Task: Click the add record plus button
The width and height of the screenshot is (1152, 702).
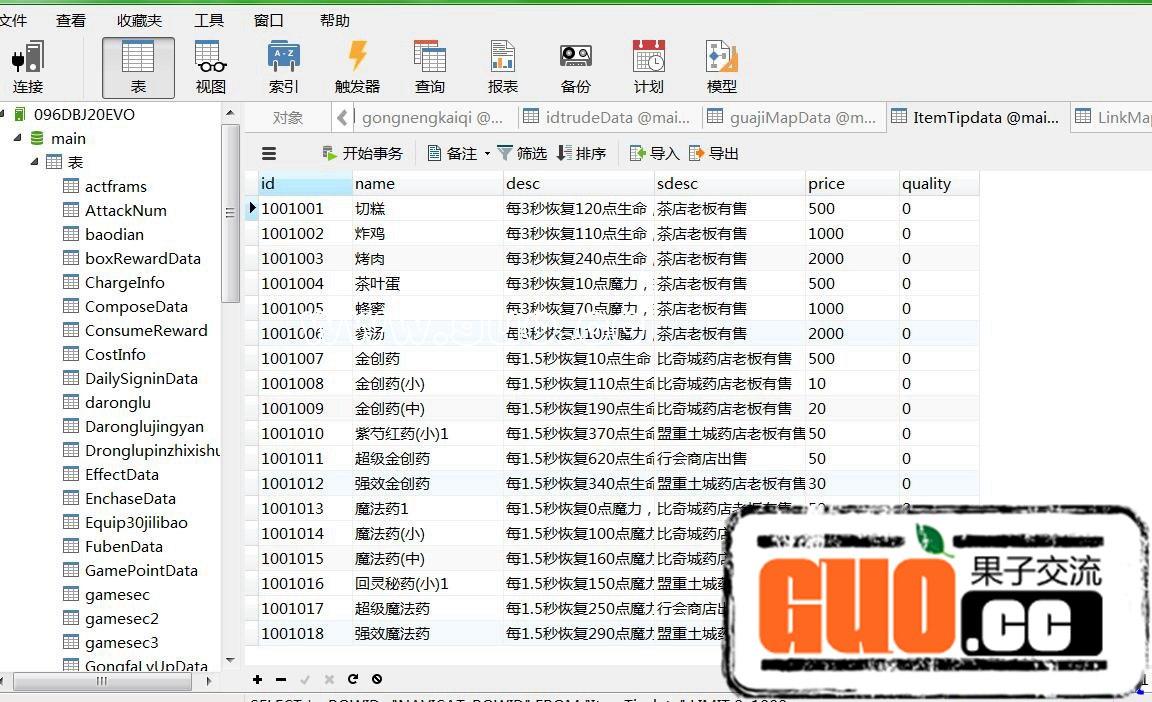Action: (x=257, y=679)
